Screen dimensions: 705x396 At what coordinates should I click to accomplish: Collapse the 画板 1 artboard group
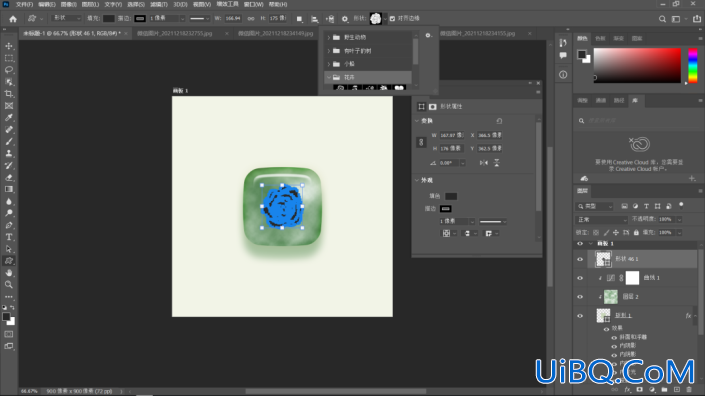pos(590,244)
